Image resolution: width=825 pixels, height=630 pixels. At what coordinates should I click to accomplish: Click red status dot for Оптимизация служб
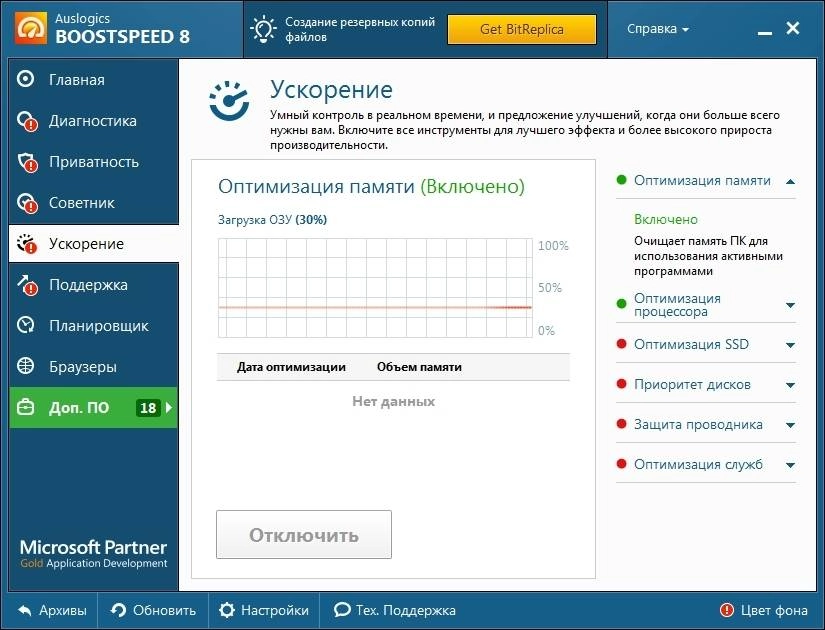[621, 464]
